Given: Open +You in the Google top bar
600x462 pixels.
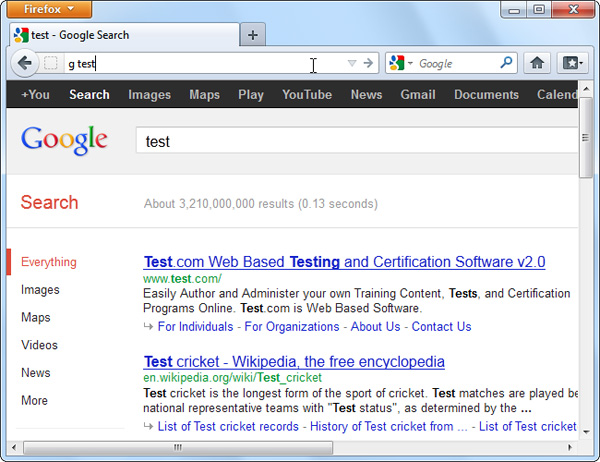Looking at the screenshot, I should [x=35, y=95].
